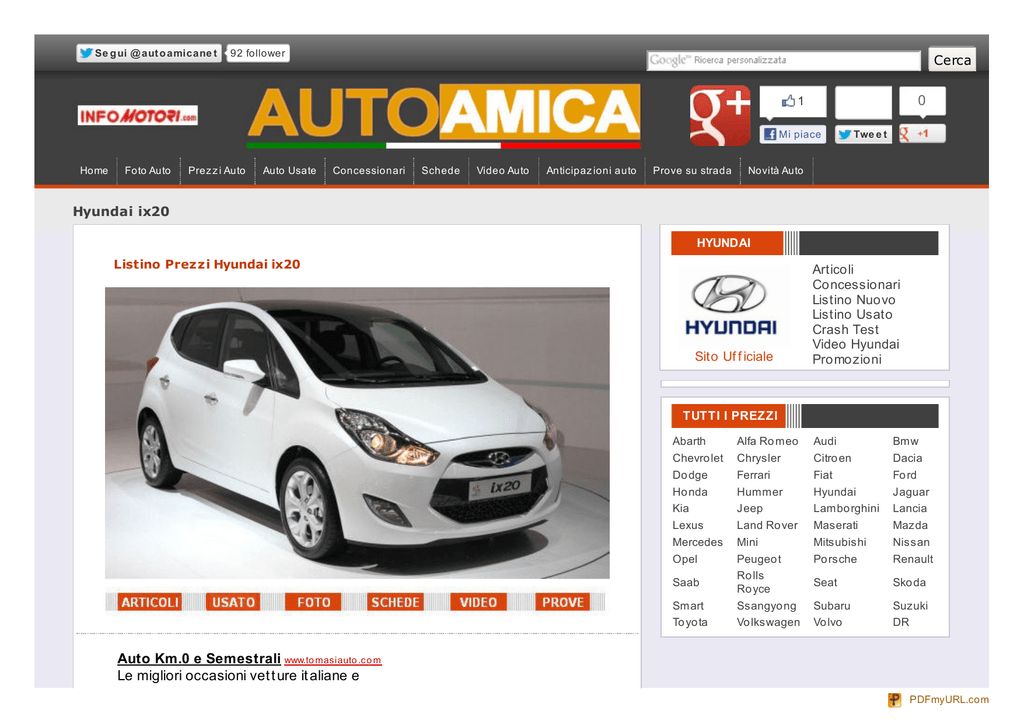Open the Schede menu item
This screenshot has height=724, width=1024.
pyautogui.click(x=441, y=170)
